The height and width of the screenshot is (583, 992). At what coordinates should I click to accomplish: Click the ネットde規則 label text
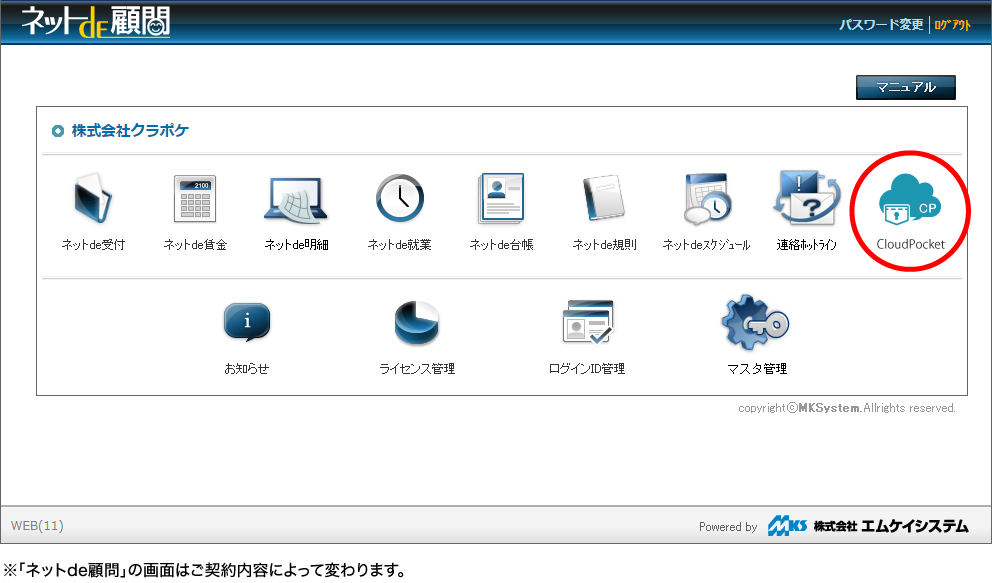604,245
